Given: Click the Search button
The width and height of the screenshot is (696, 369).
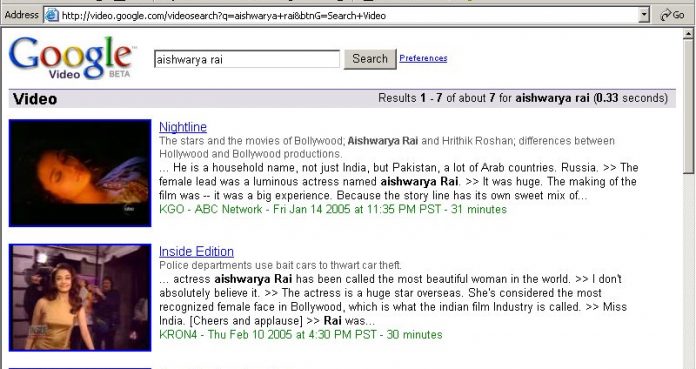Looking at the screenshot, I should click(x=370, y=59).
